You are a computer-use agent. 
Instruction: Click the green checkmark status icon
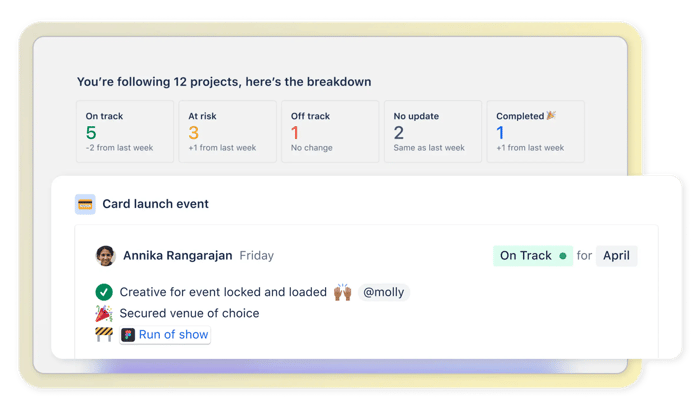pyautogui.click(x=104, y=292)
